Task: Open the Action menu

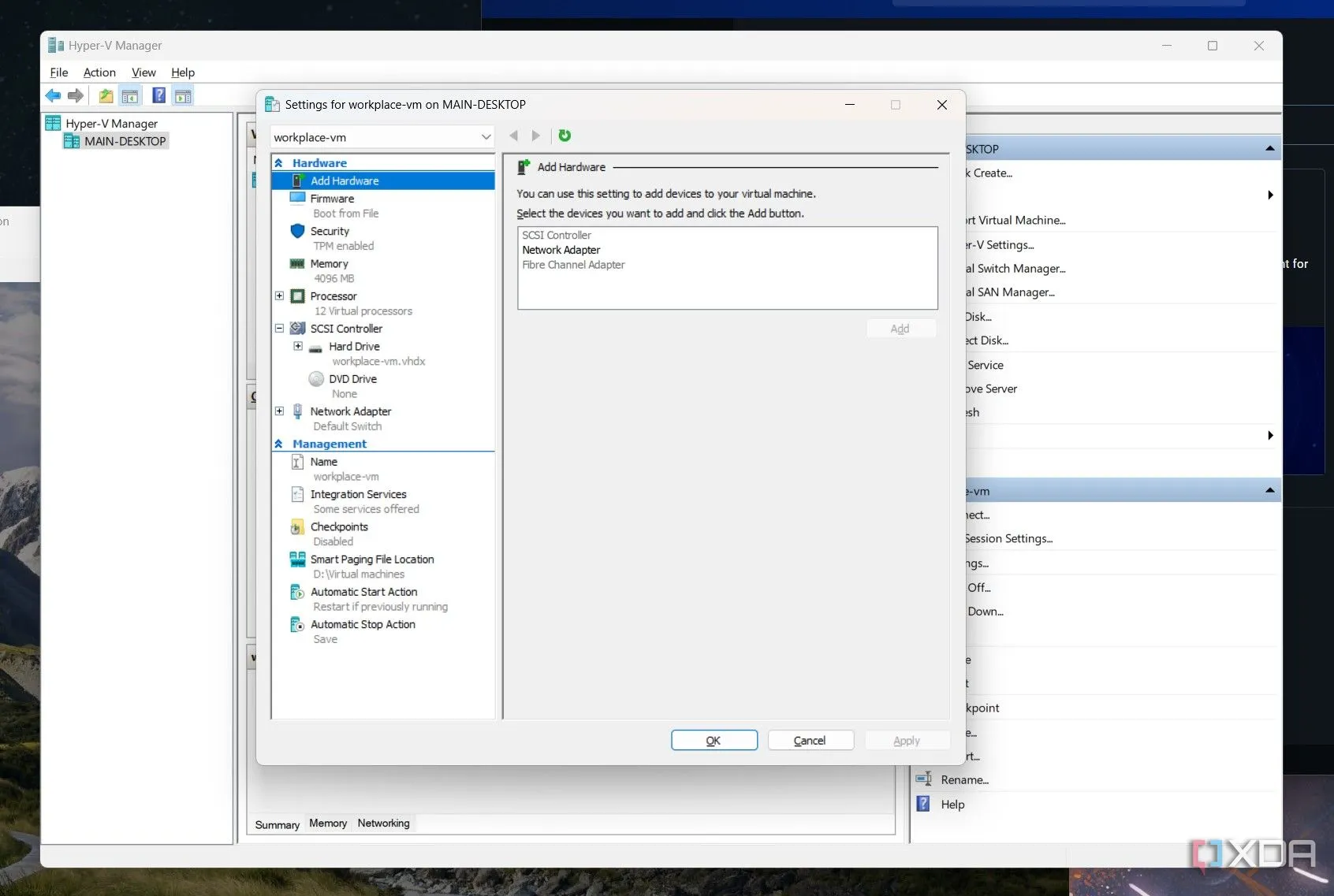Action: point(99,72)
